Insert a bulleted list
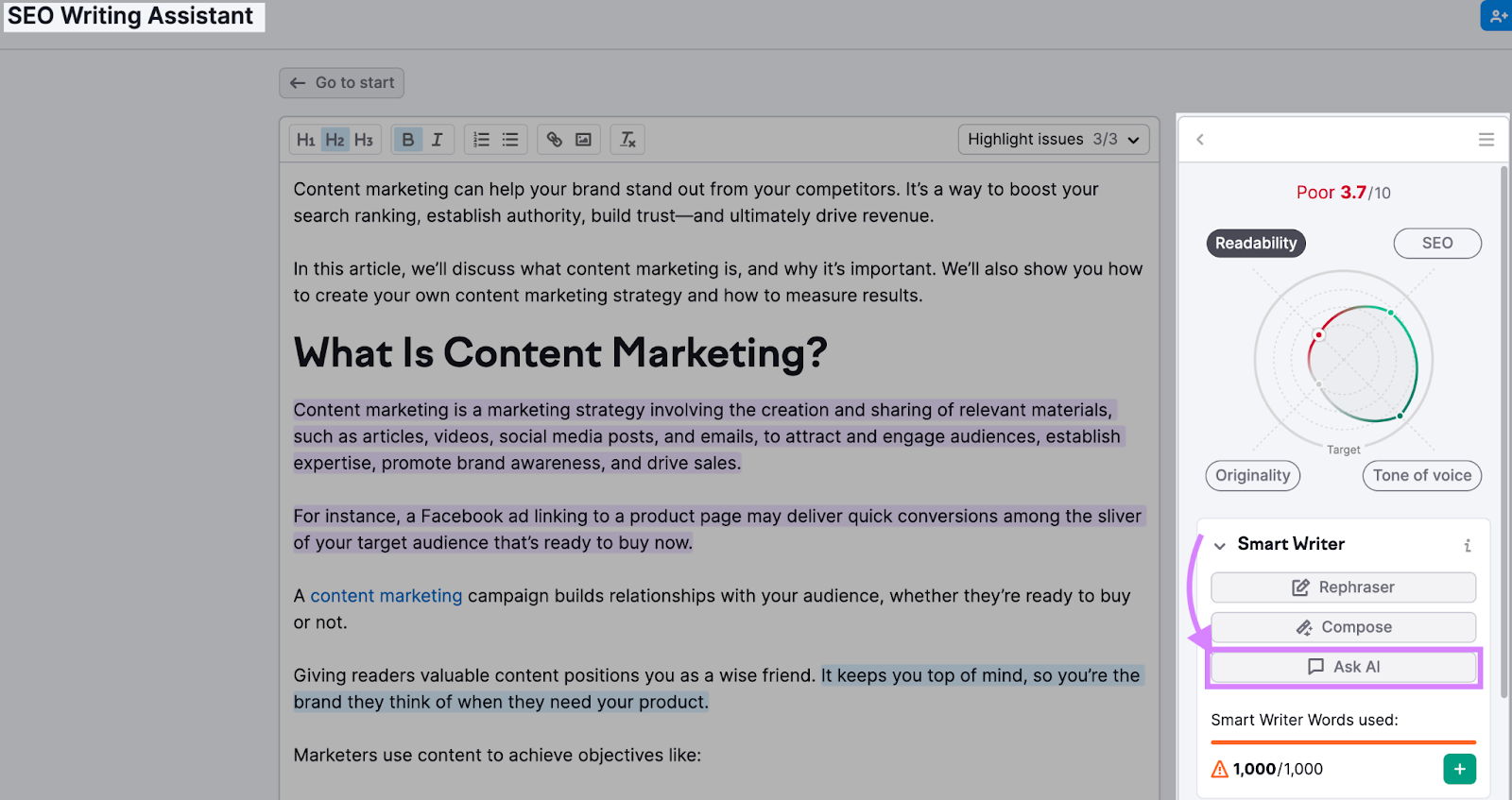Image resolution: width=1512 pixels, height=800 pixels. 510,140
